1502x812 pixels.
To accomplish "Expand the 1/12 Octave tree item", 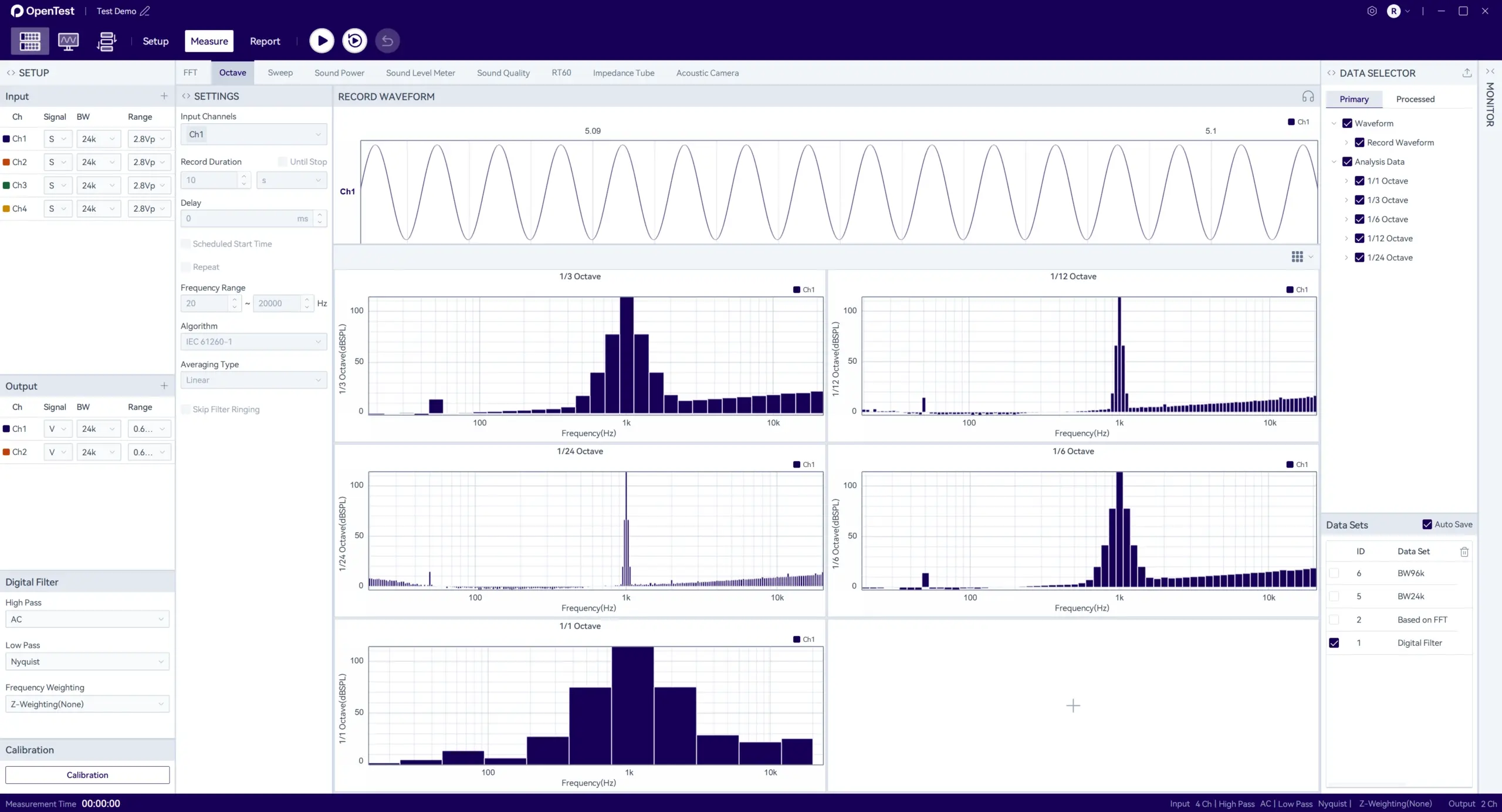I will point(1347,238).
